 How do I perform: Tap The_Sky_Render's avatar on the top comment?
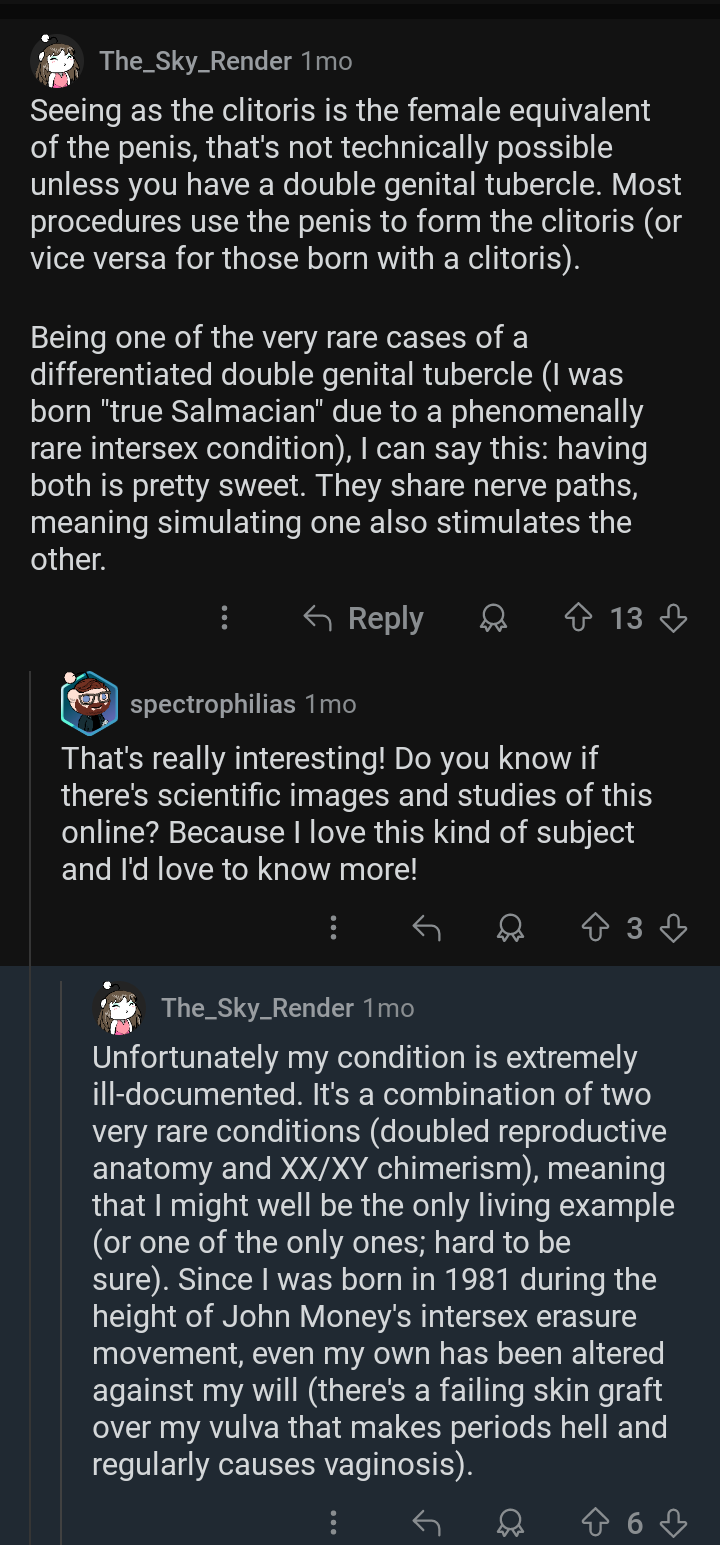[x=56, y=62]
